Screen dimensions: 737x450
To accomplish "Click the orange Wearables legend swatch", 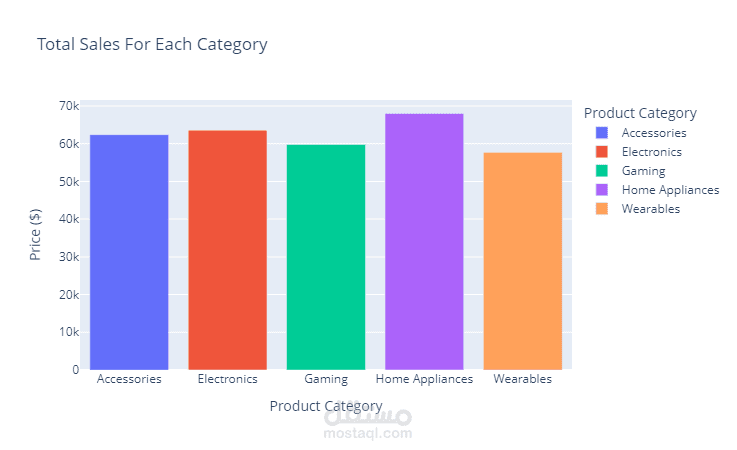I will click(x=602, y=209).
